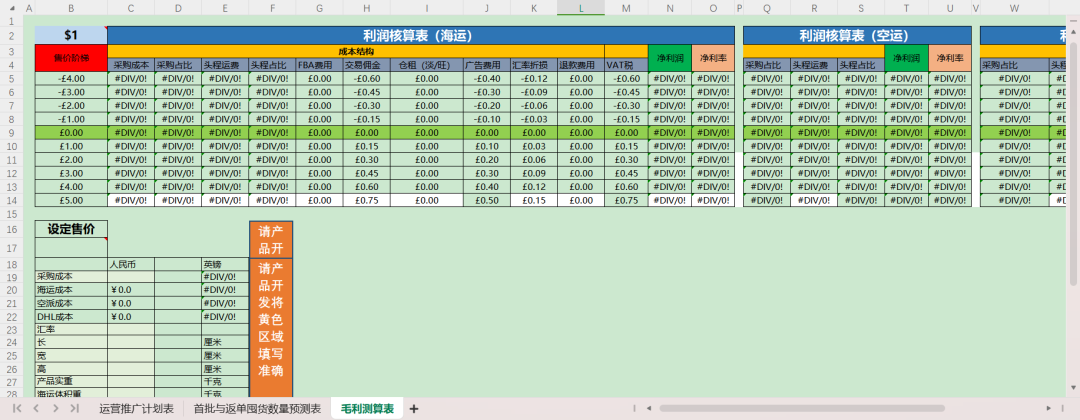Image resolution: width=1080 pixels, height=420 pixels.
Task: Click the tall orange 请产品开发将黄色区域填写准确 note box
Action: click(x=271, y=328)
